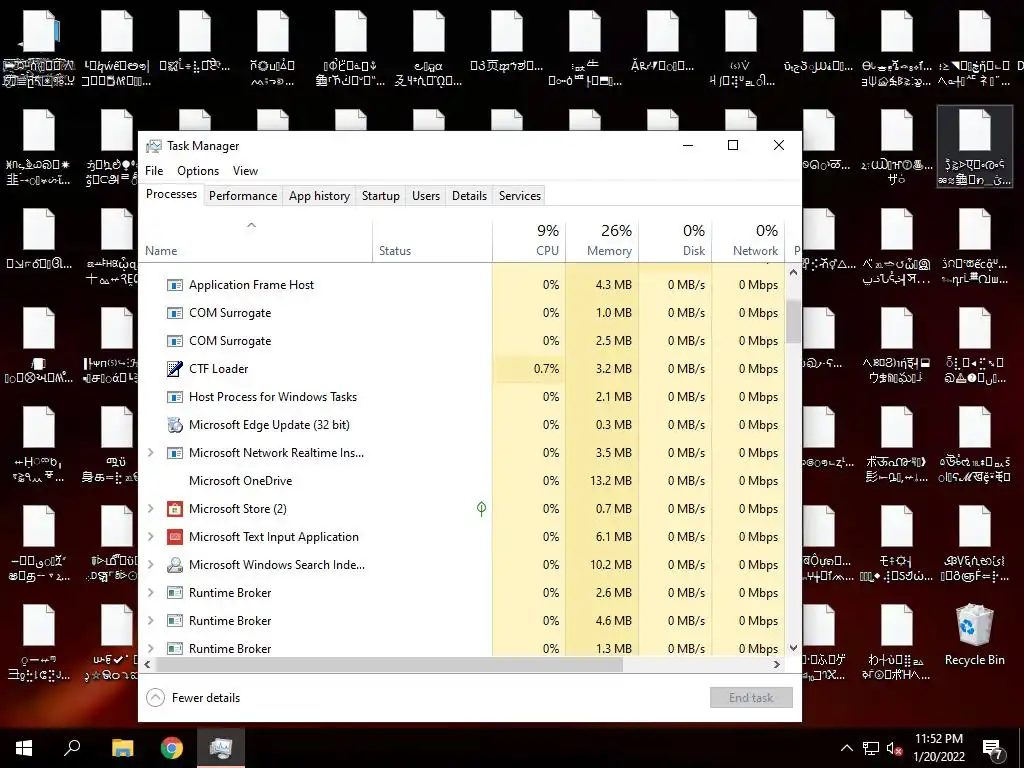The height and width of the screenshot is (768, 1024).
Task: Open taskbar Search magnifier
Action: click(x=72, y=748)
